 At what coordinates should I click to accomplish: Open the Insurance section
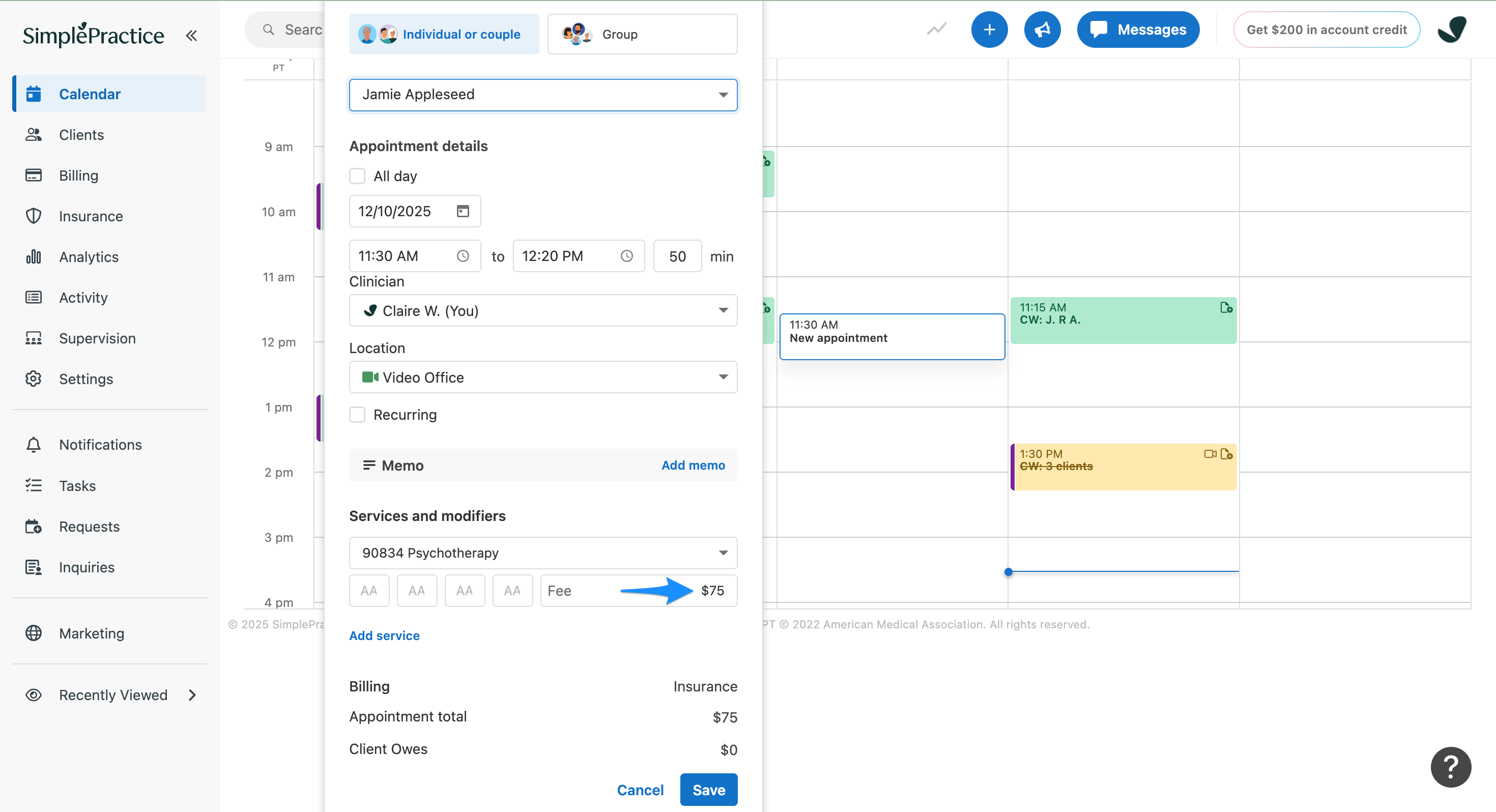click(x=91, y=216)
